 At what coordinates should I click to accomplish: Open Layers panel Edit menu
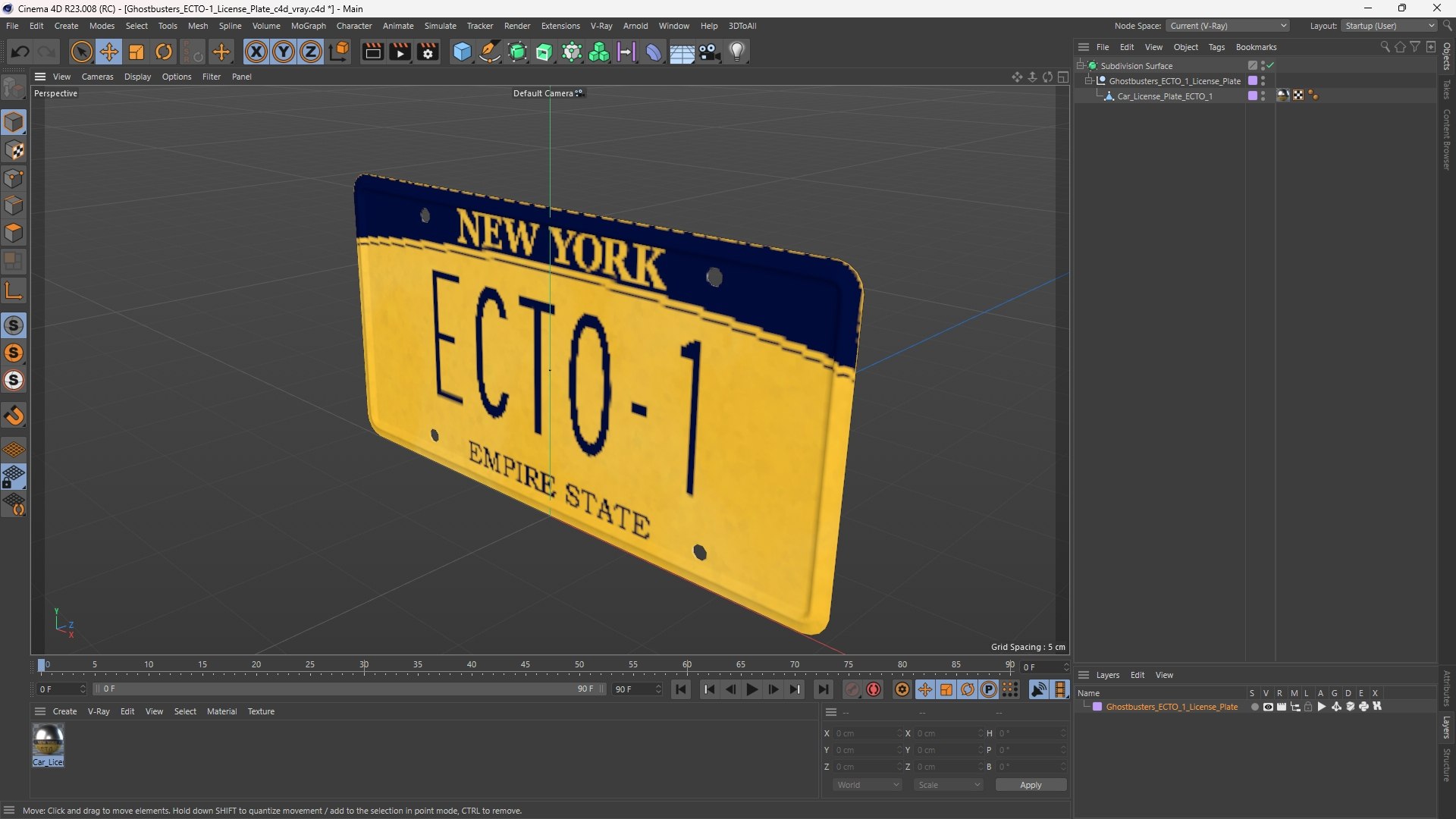1137,675
